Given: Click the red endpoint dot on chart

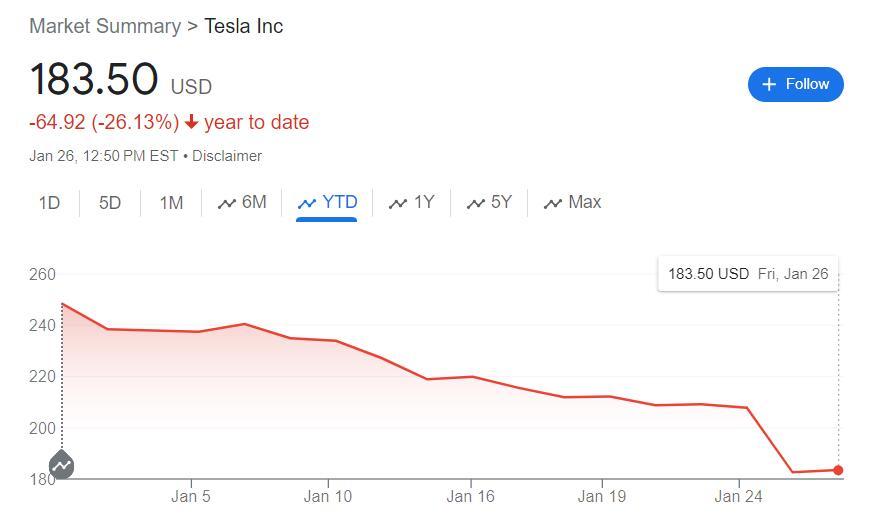Looking at the screenshot, I should 838,470.
